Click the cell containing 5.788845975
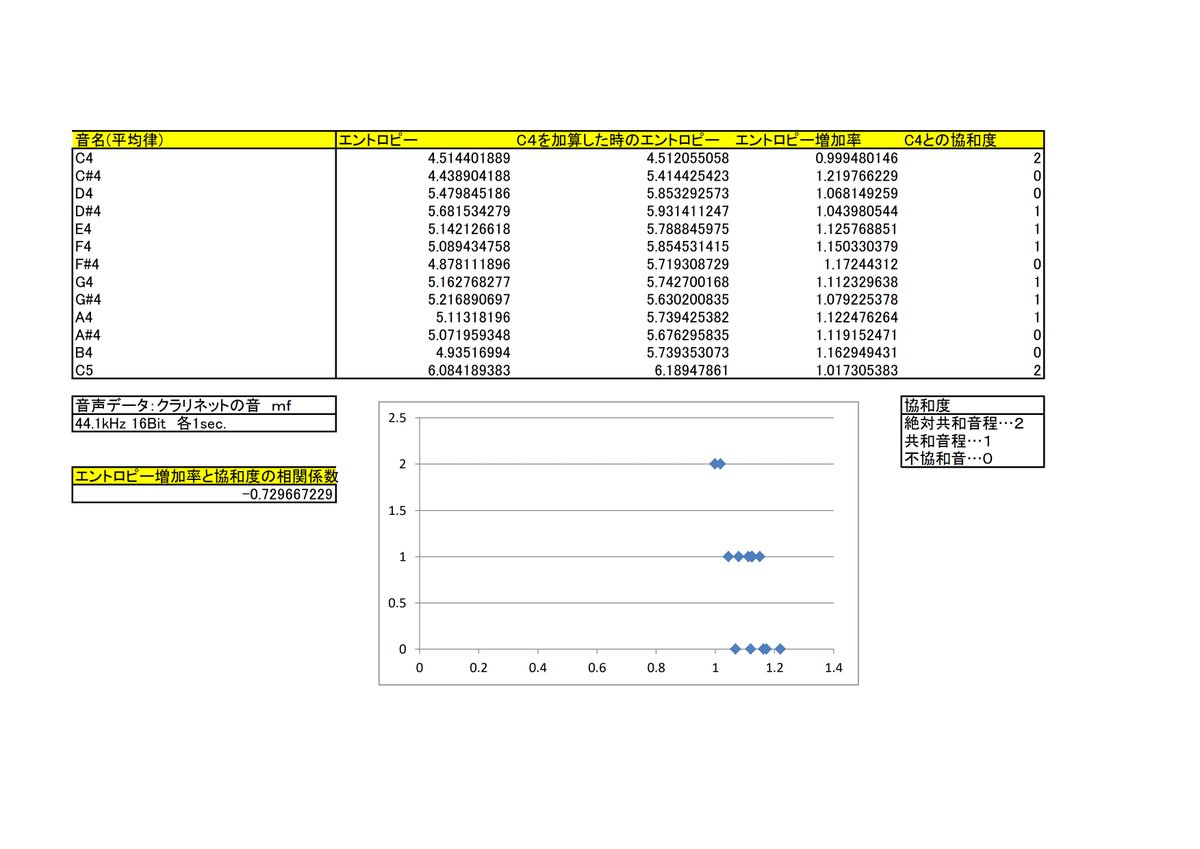This screenshot has width=1200, height=849. 688,229
